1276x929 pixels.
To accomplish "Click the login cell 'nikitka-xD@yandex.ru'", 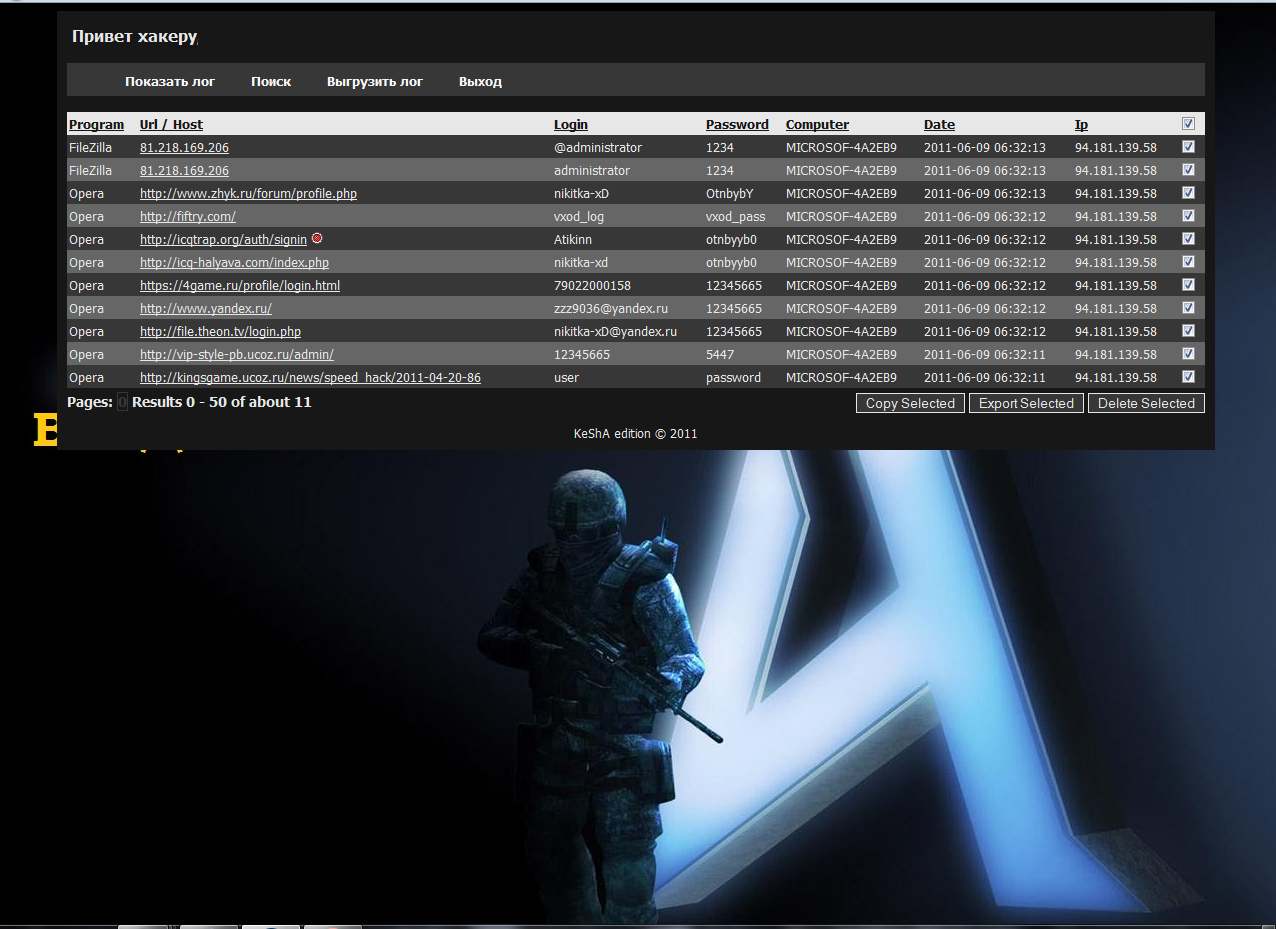I will click(x=615, y=332).
